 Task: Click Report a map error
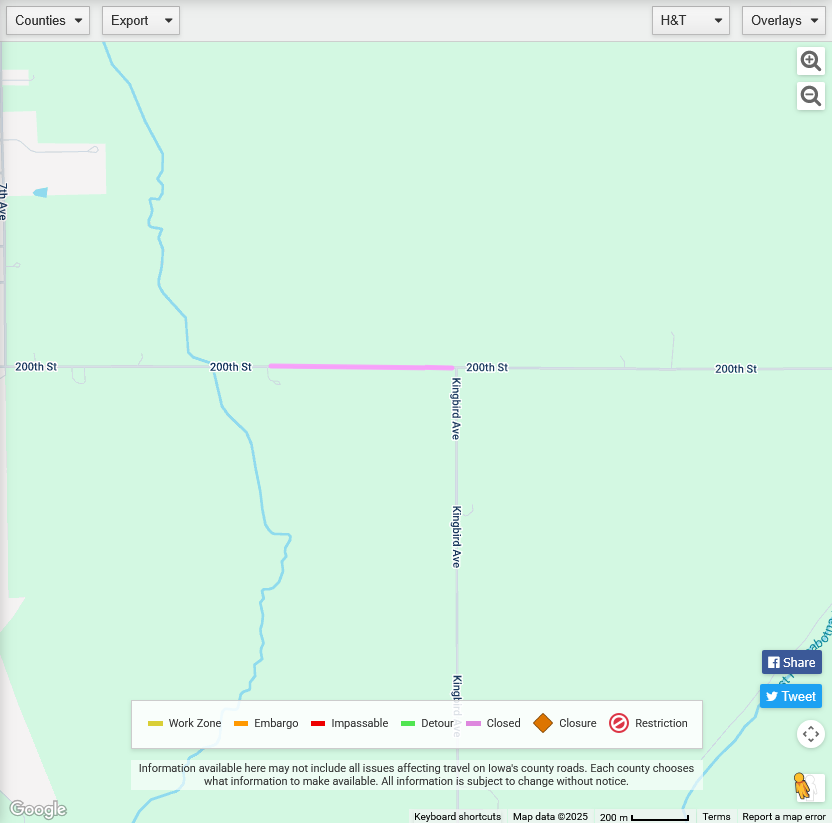(783, 817)
